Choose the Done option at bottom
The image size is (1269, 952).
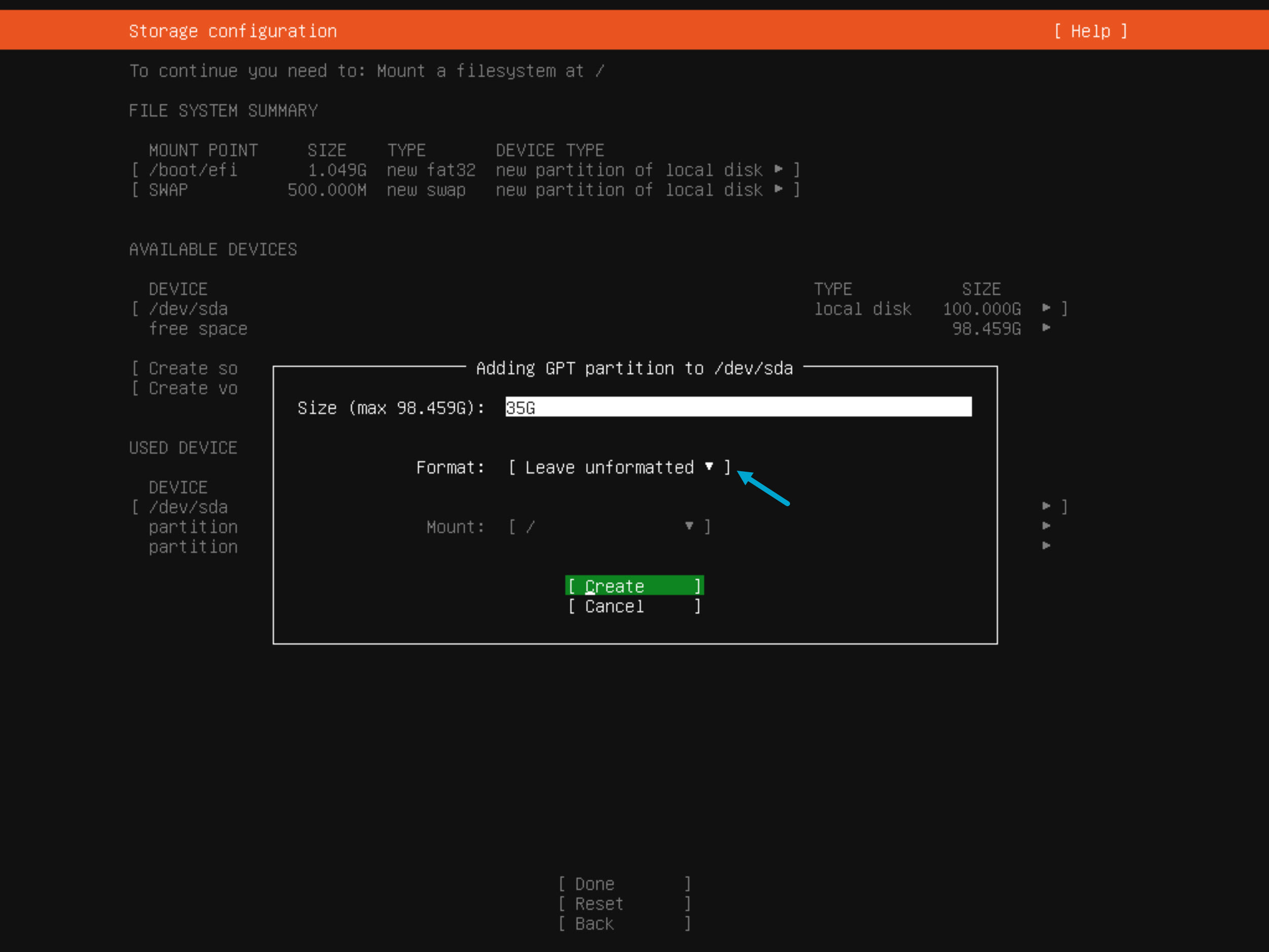624,884
